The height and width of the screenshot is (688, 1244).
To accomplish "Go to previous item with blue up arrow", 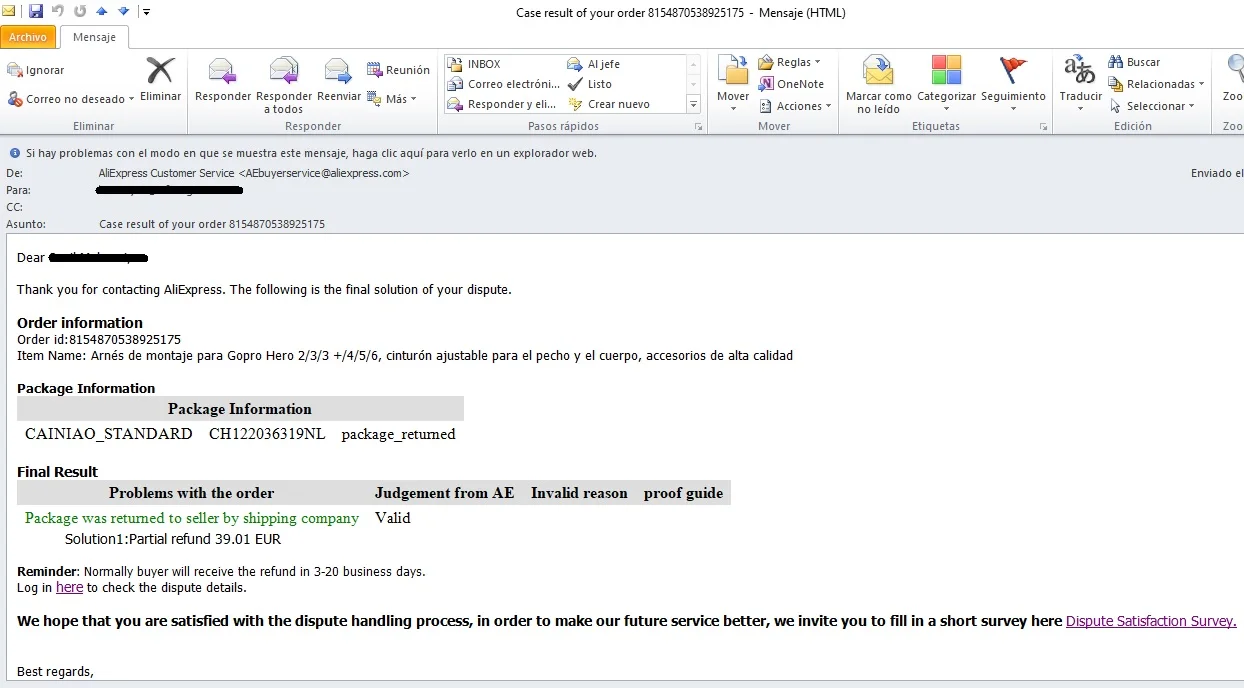I will tap(101, 12).
